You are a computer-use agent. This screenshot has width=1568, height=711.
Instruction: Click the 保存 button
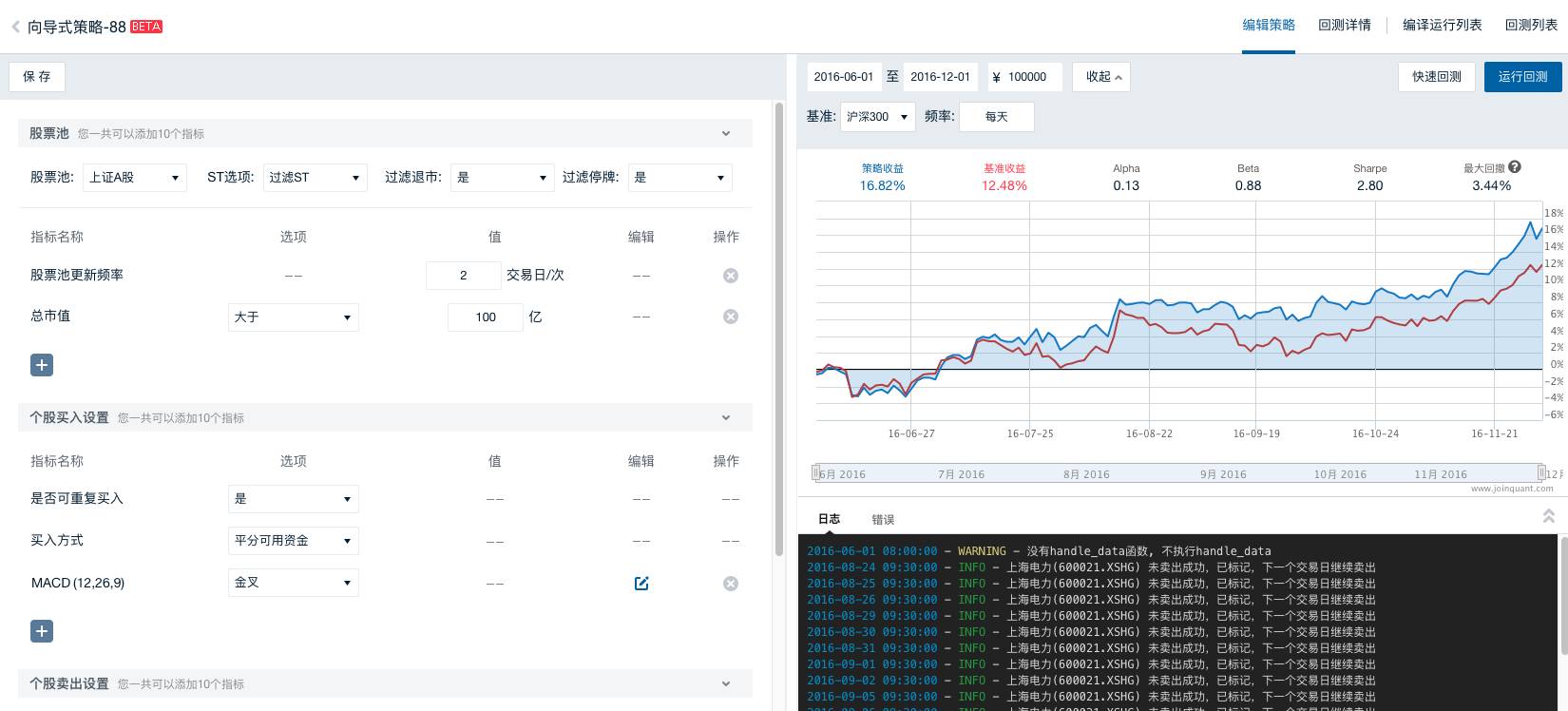tap(37, 77)
